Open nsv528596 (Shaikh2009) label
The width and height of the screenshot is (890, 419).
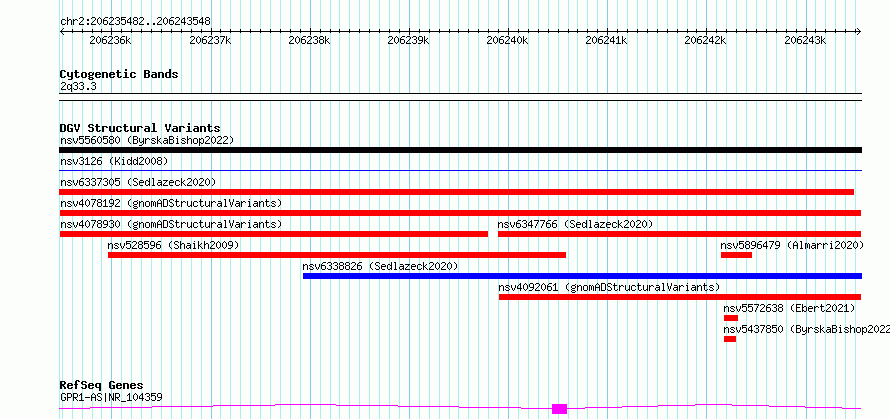pos(173,245)
